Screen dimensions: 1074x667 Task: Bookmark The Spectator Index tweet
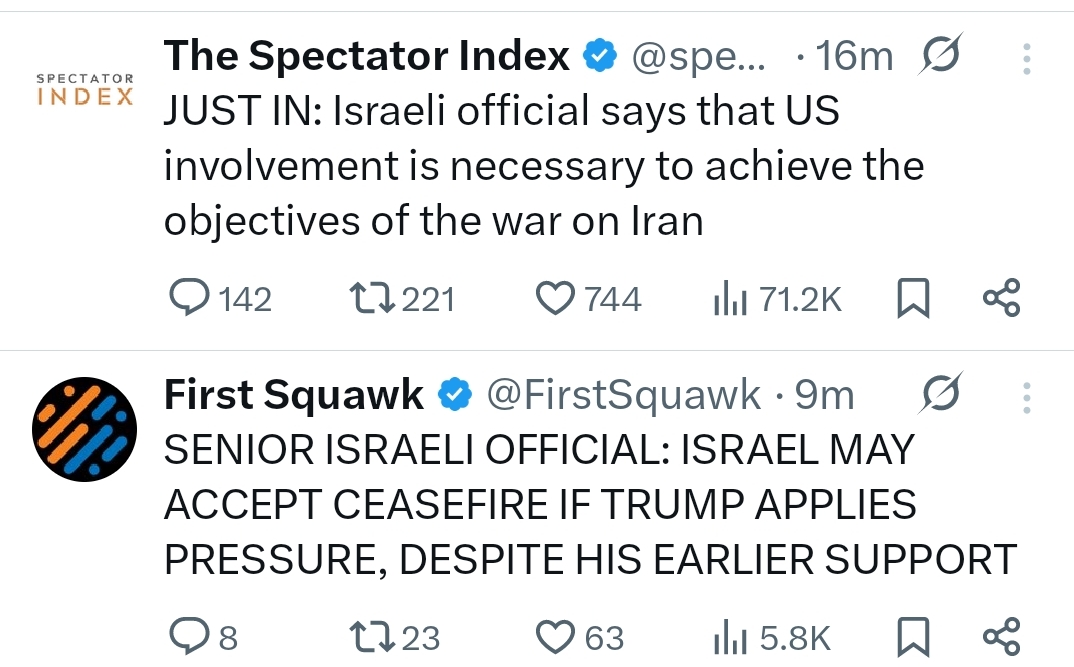(x=914, y=299)
